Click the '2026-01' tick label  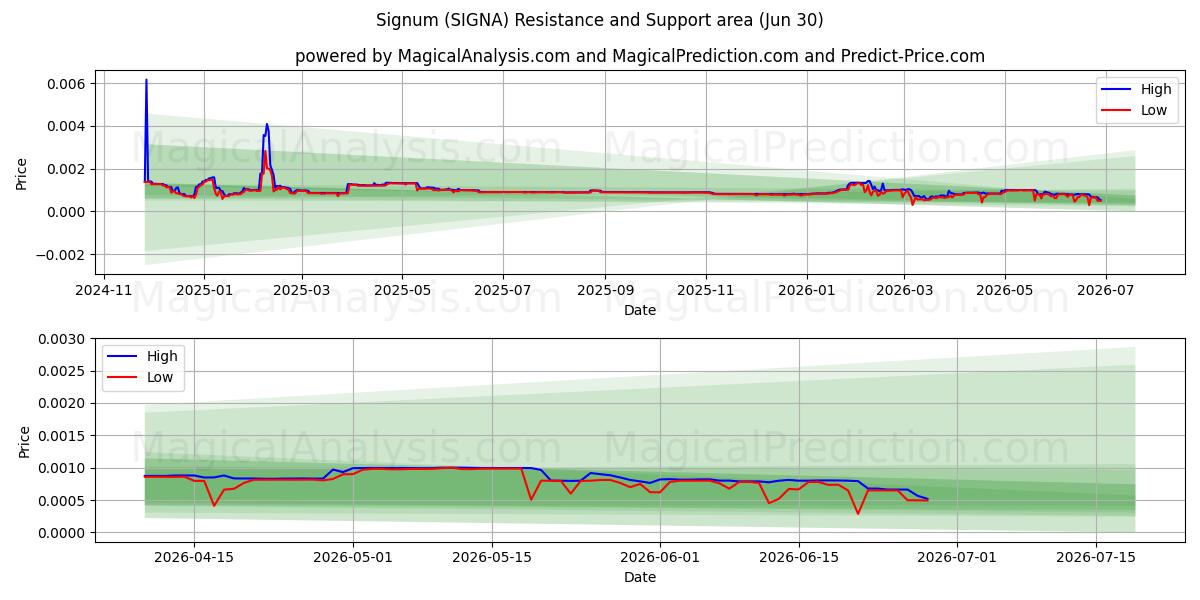(x=806, y=290)
